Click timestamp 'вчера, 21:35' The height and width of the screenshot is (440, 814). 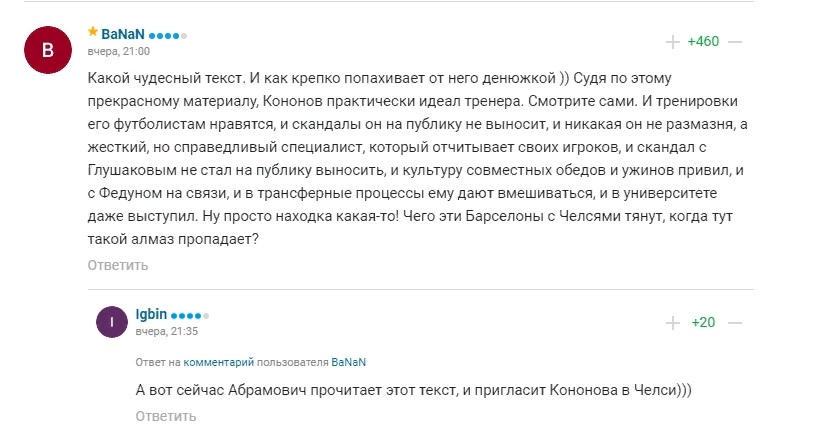point(167,331)
